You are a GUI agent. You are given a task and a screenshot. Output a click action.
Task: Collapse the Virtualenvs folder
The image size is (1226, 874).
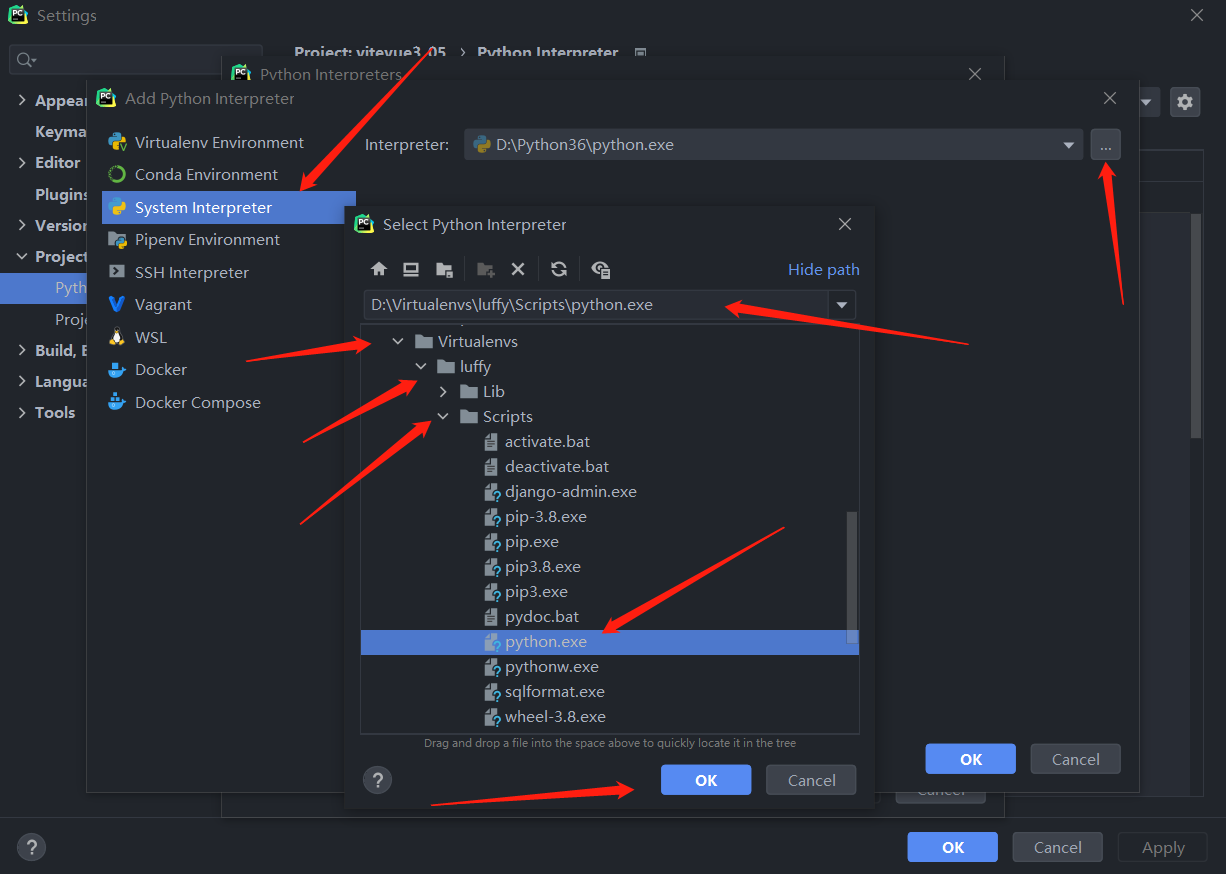tap(398, 341)
